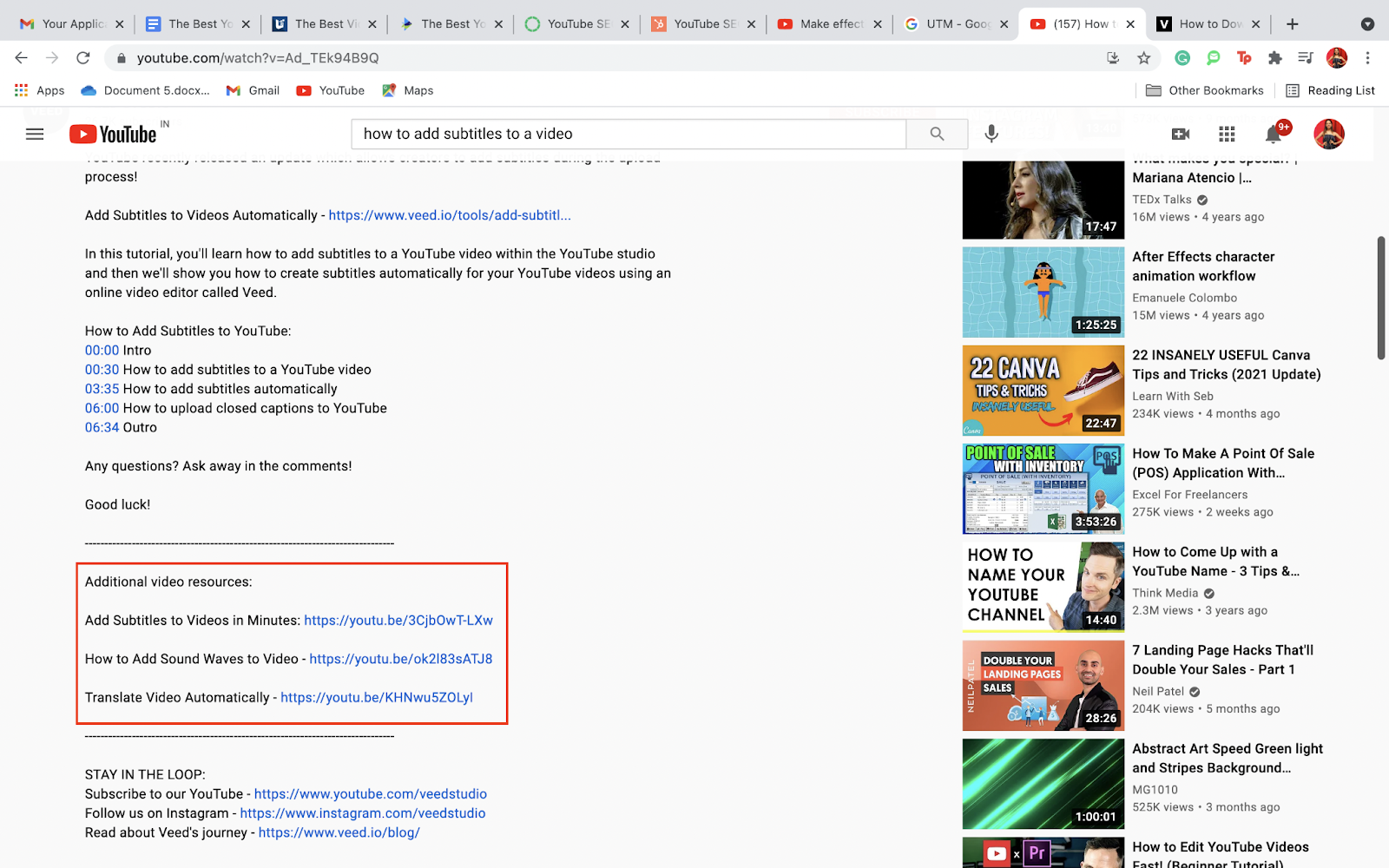Viewport: 1389px width, 868px height.
Task: Jump to 03:35 timestamp in description
Action: pyautogui.click(x=102, y=389)
